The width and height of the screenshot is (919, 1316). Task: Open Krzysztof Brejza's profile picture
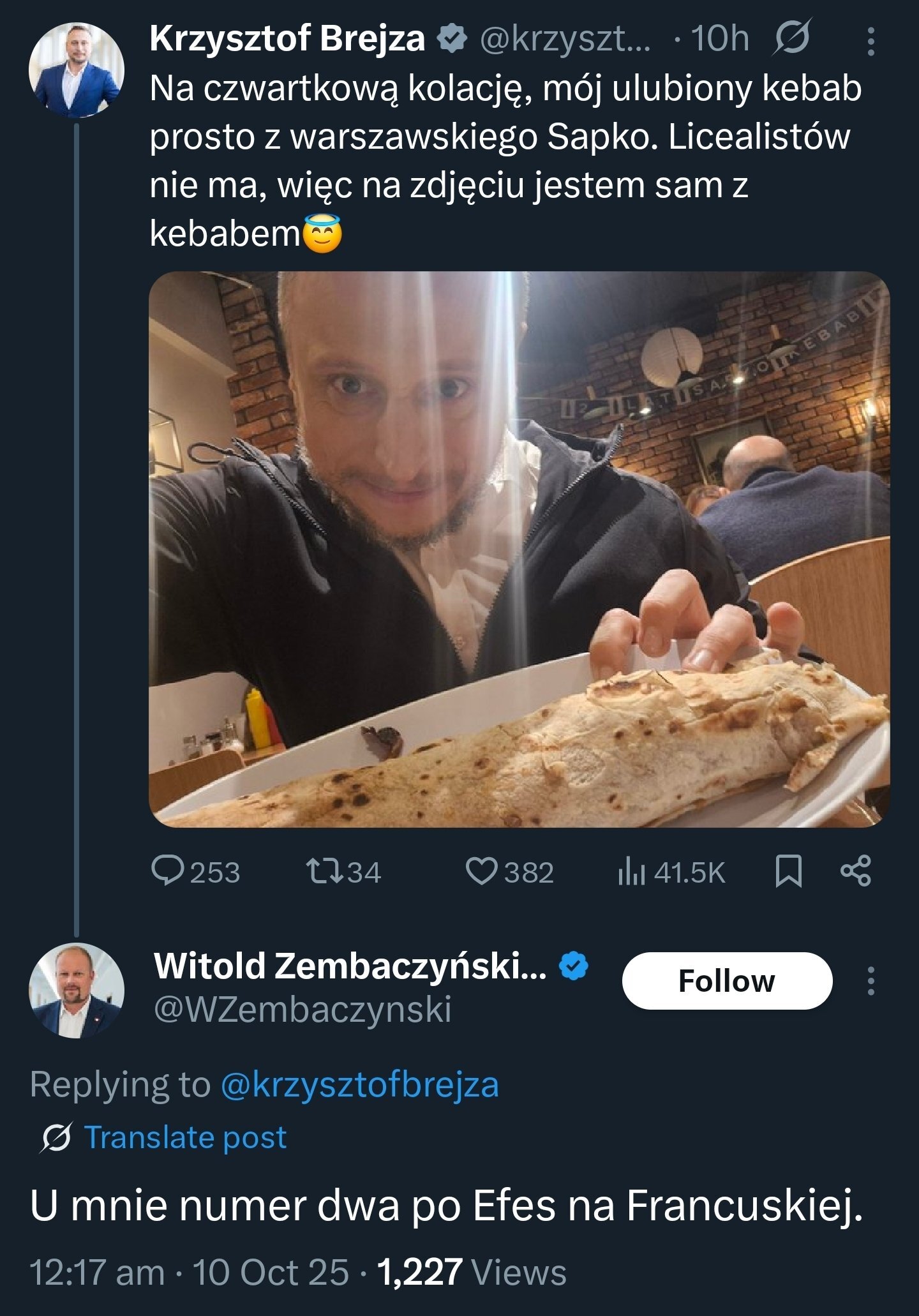pos(77,70)
